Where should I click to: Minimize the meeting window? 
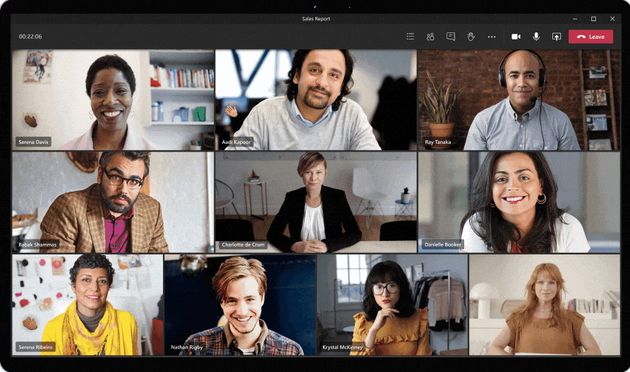click(575, 18)
